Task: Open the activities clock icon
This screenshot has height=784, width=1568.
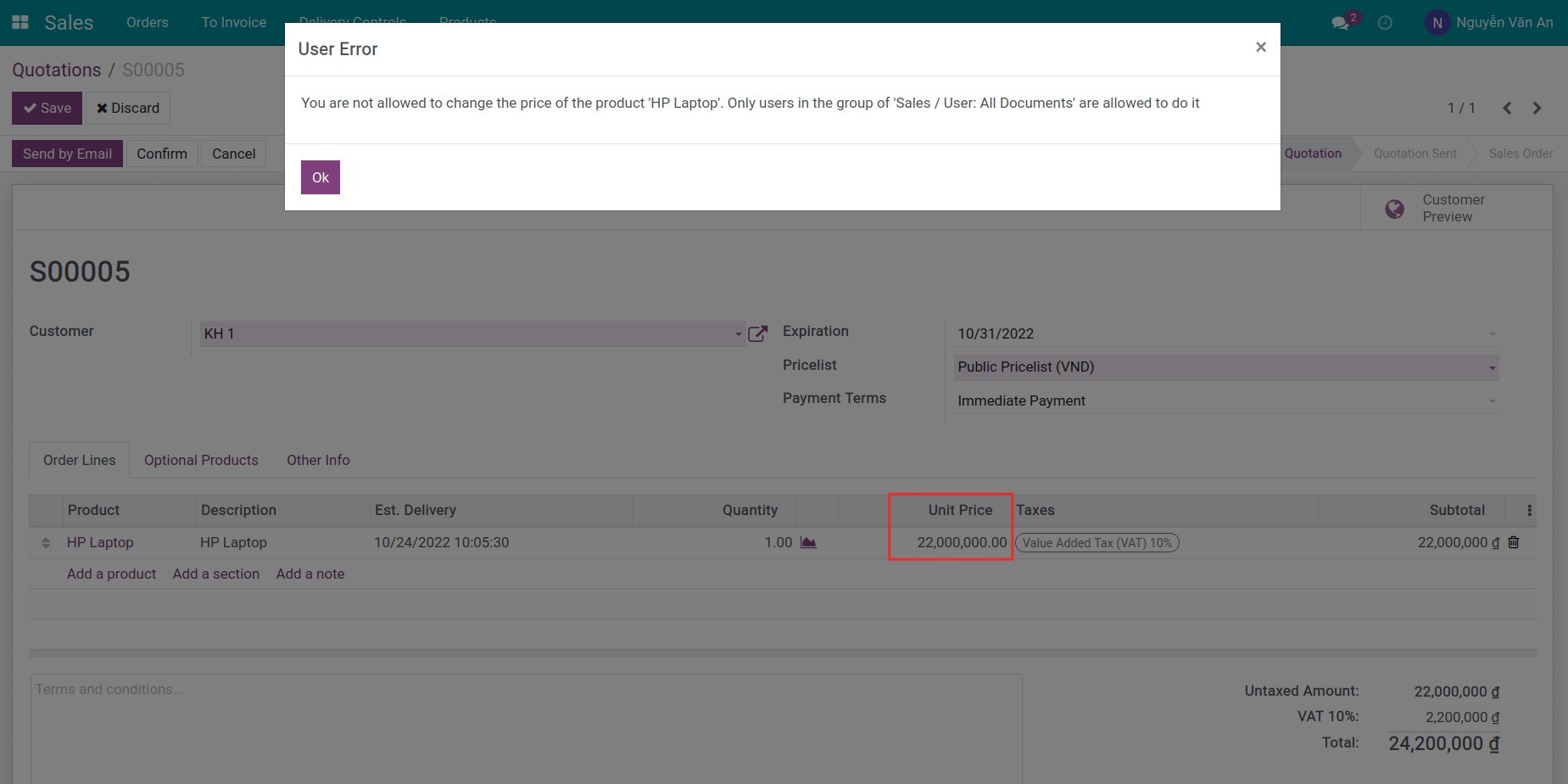Action: pos(1386,22)
